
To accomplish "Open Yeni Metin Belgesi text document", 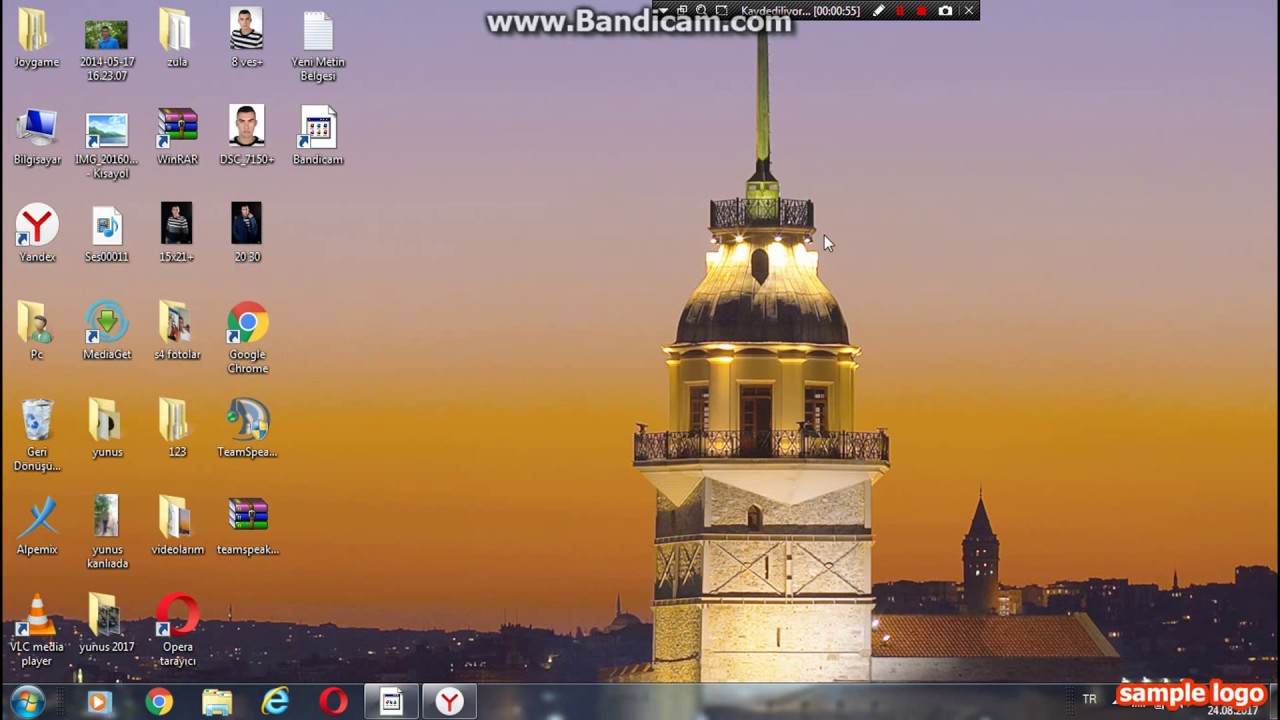I will (x=318, y=45).
